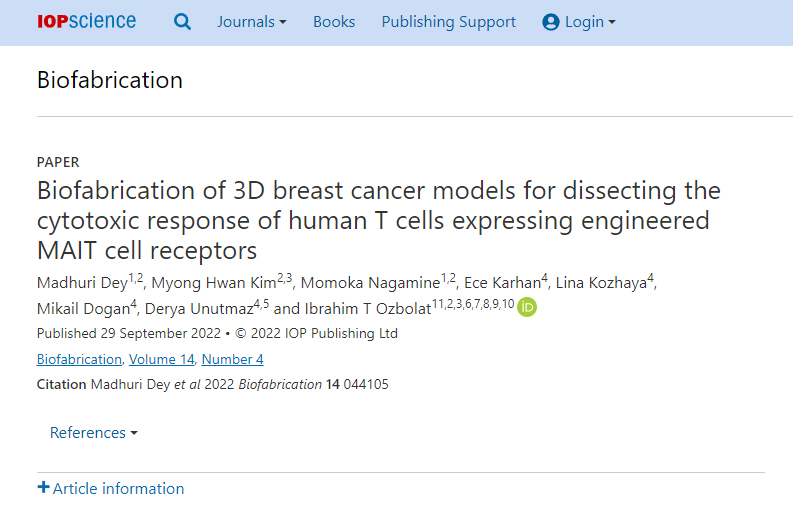This screenshot has width=793, height=528.
Task: Go to the Books menu item
Action: coord(334,22)
